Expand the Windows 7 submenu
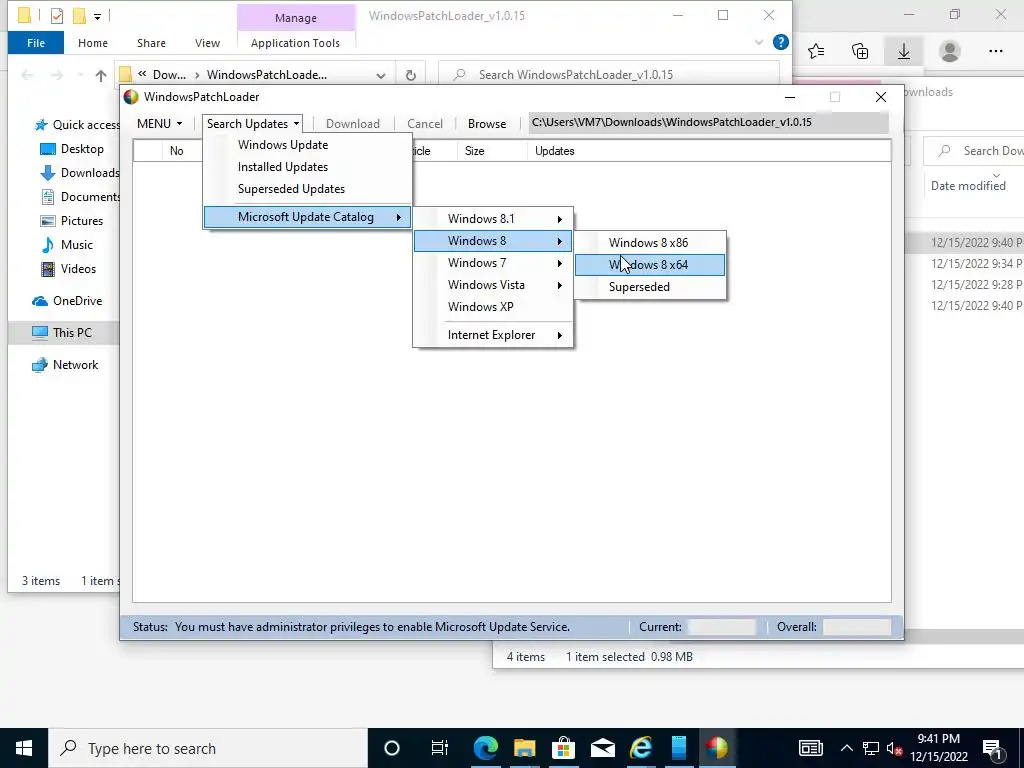 tap(493, 263)
